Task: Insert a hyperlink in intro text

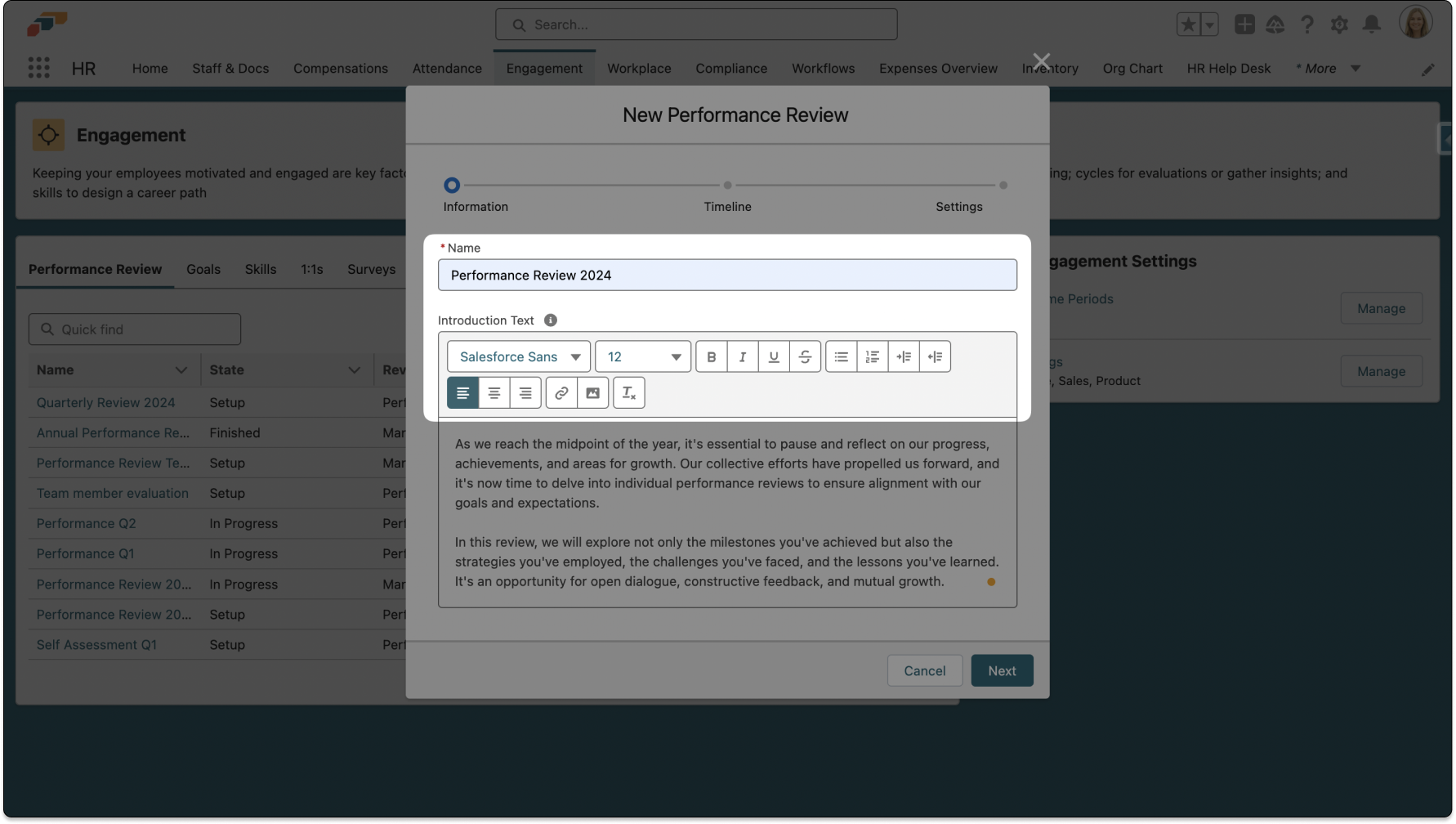Action: pos(561,393)
